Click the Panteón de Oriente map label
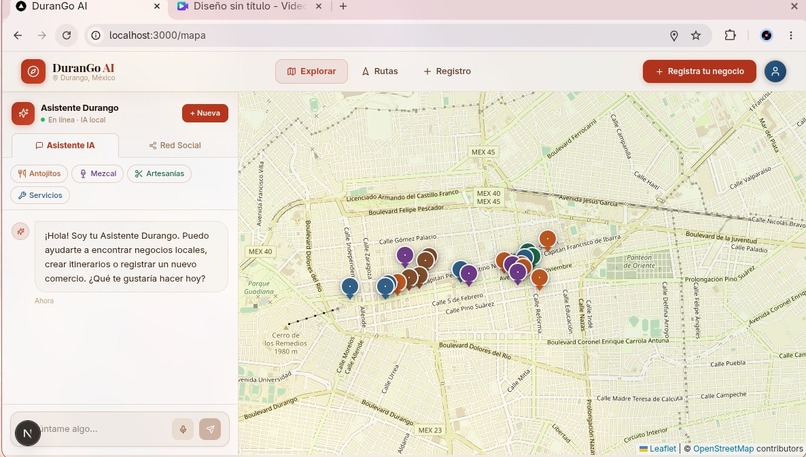The height and width of the screenshot is (457, 806). pos(639,262)
